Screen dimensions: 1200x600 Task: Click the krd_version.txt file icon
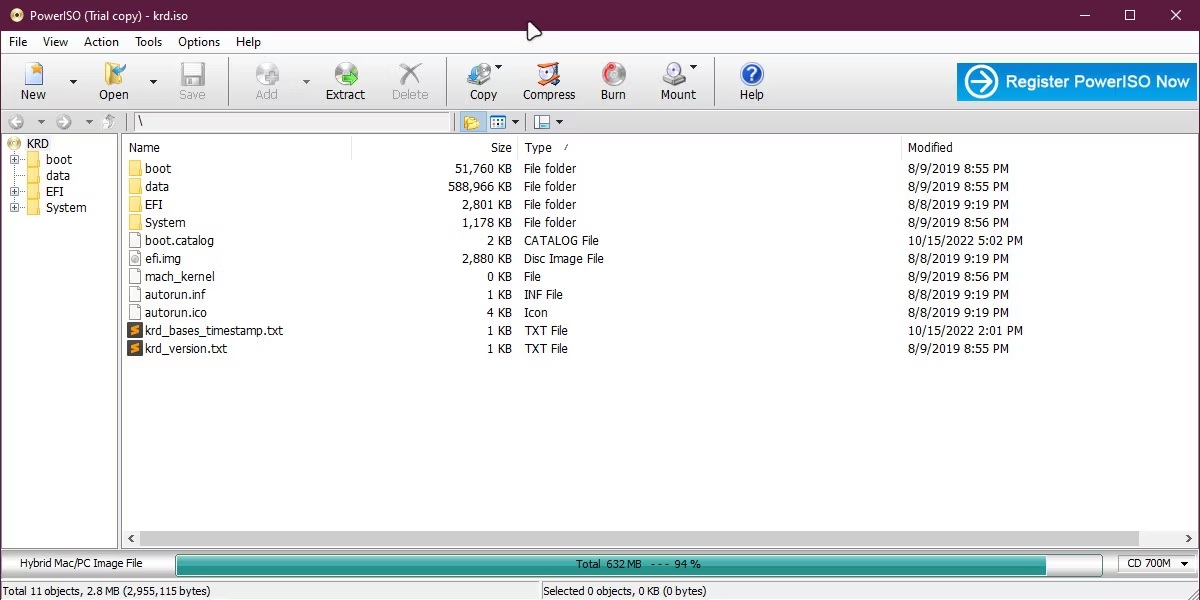(x=136, y=348)
